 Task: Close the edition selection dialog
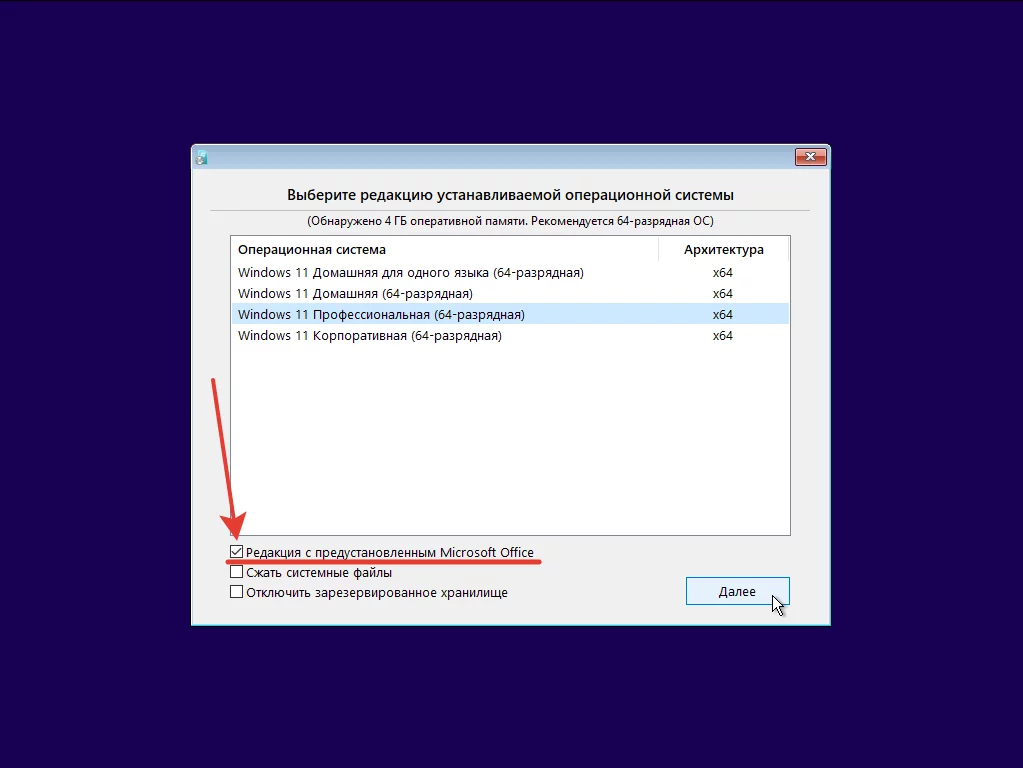[x=810, y=157]
